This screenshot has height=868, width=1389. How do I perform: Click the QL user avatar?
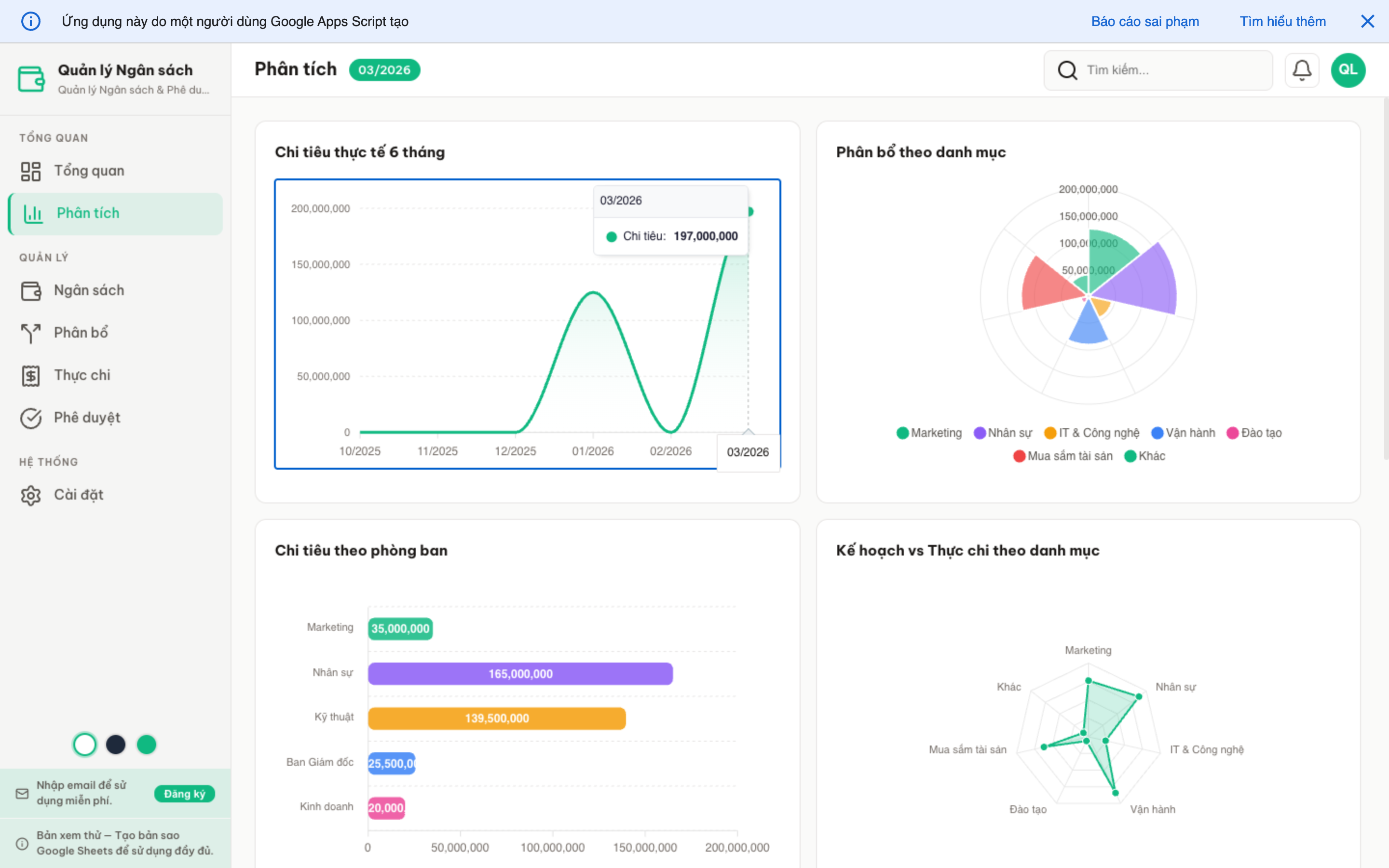1348,70
